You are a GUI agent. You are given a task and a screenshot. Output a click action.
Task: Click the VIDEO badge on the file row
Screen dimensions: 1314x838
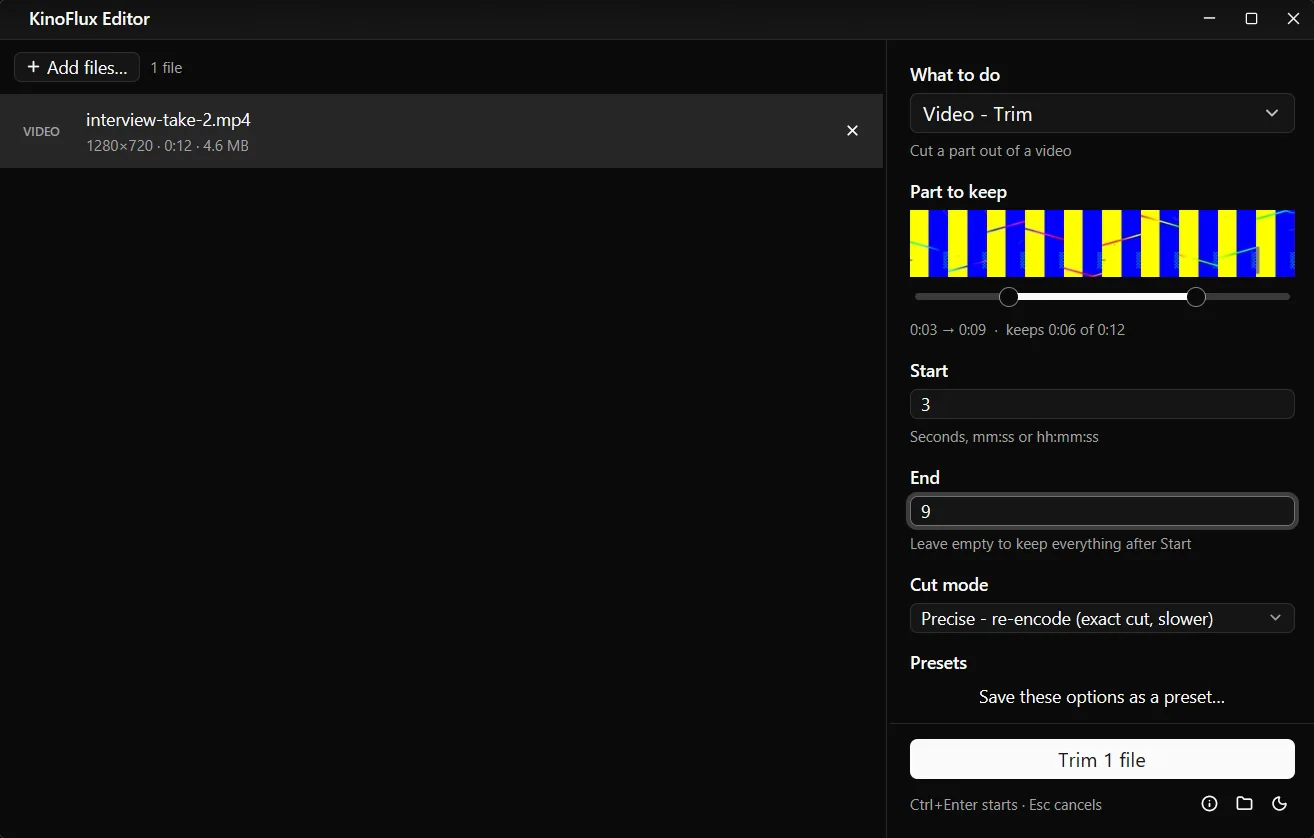(41, 131)
